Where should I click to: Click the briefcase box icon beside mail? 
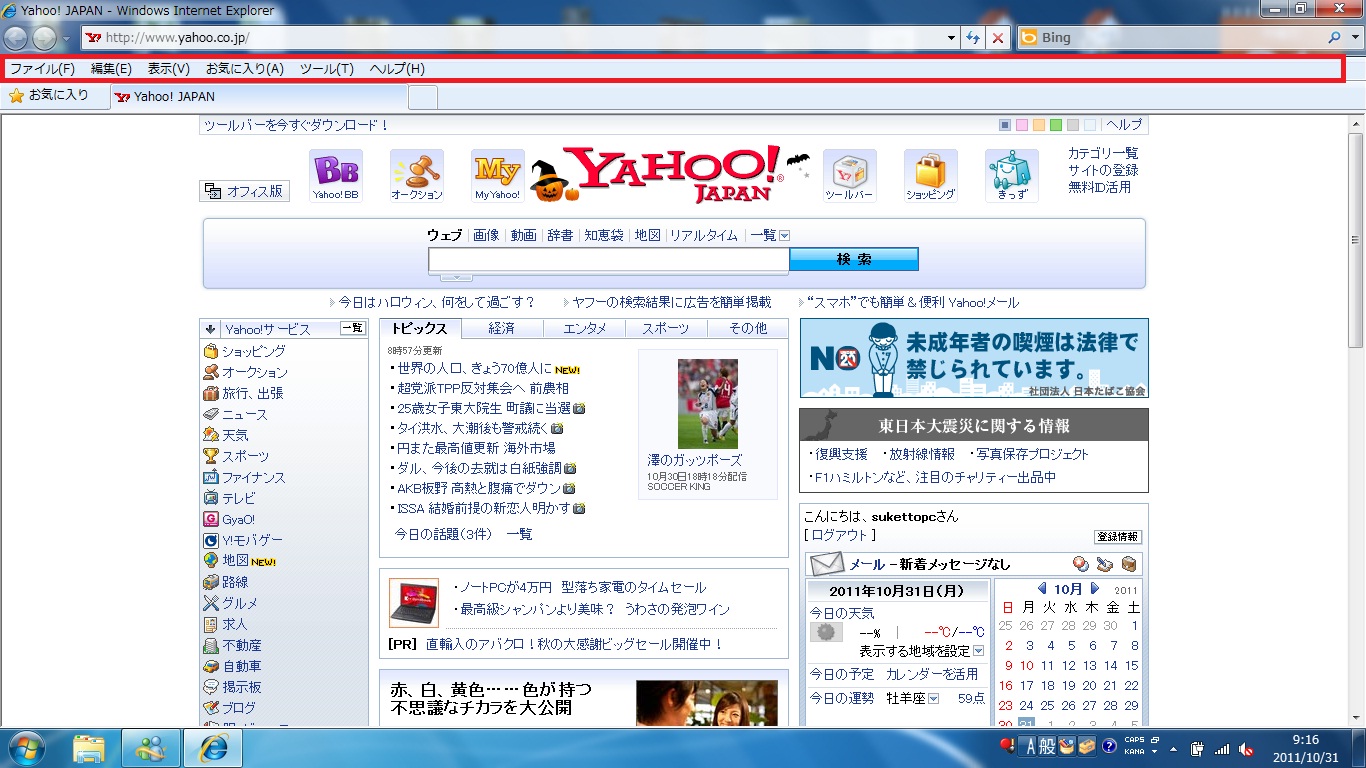pyautogui.click(x=1128, y=564)
